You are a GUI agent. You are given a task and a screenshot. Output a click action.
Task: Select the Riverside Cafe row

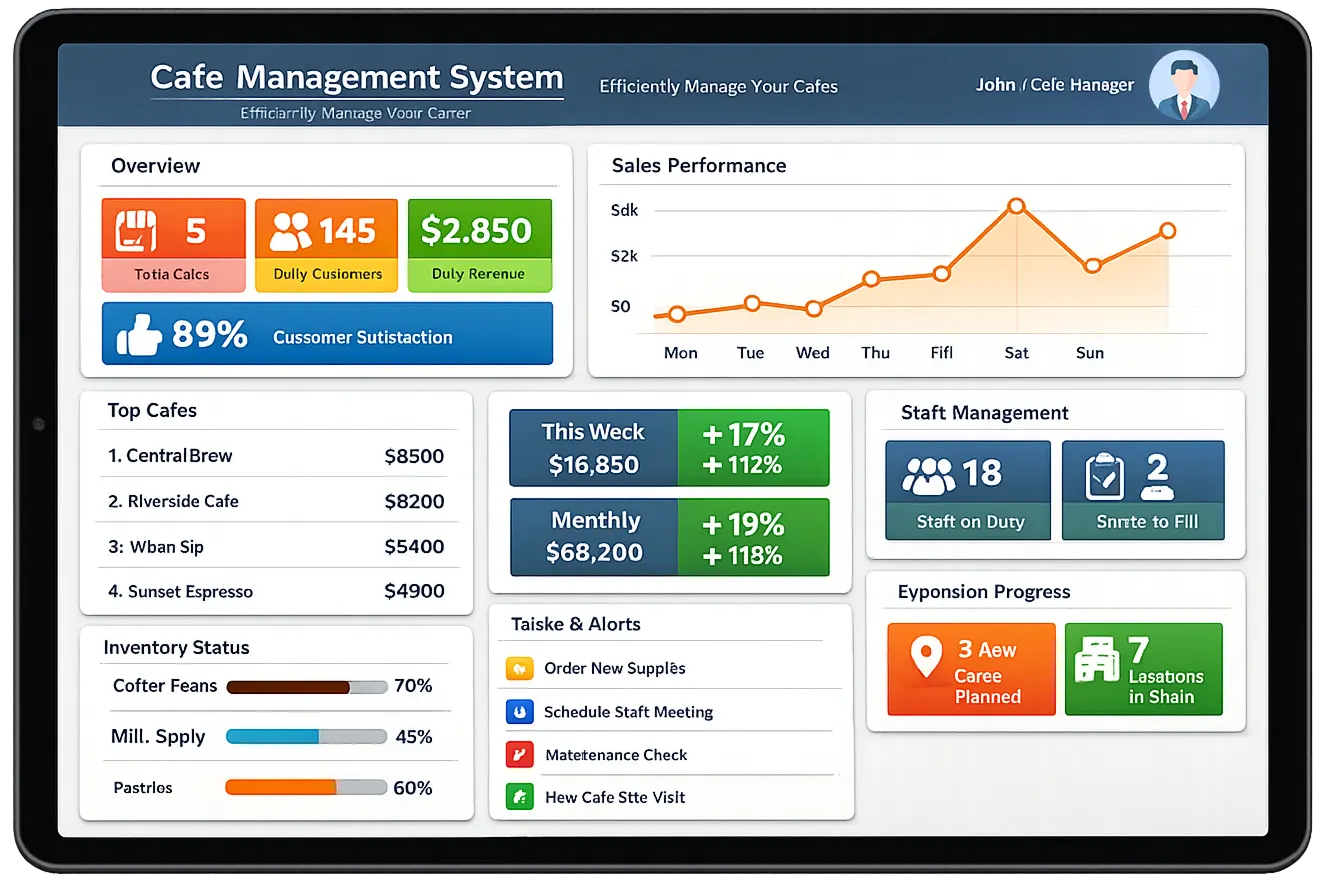point(277,501)
